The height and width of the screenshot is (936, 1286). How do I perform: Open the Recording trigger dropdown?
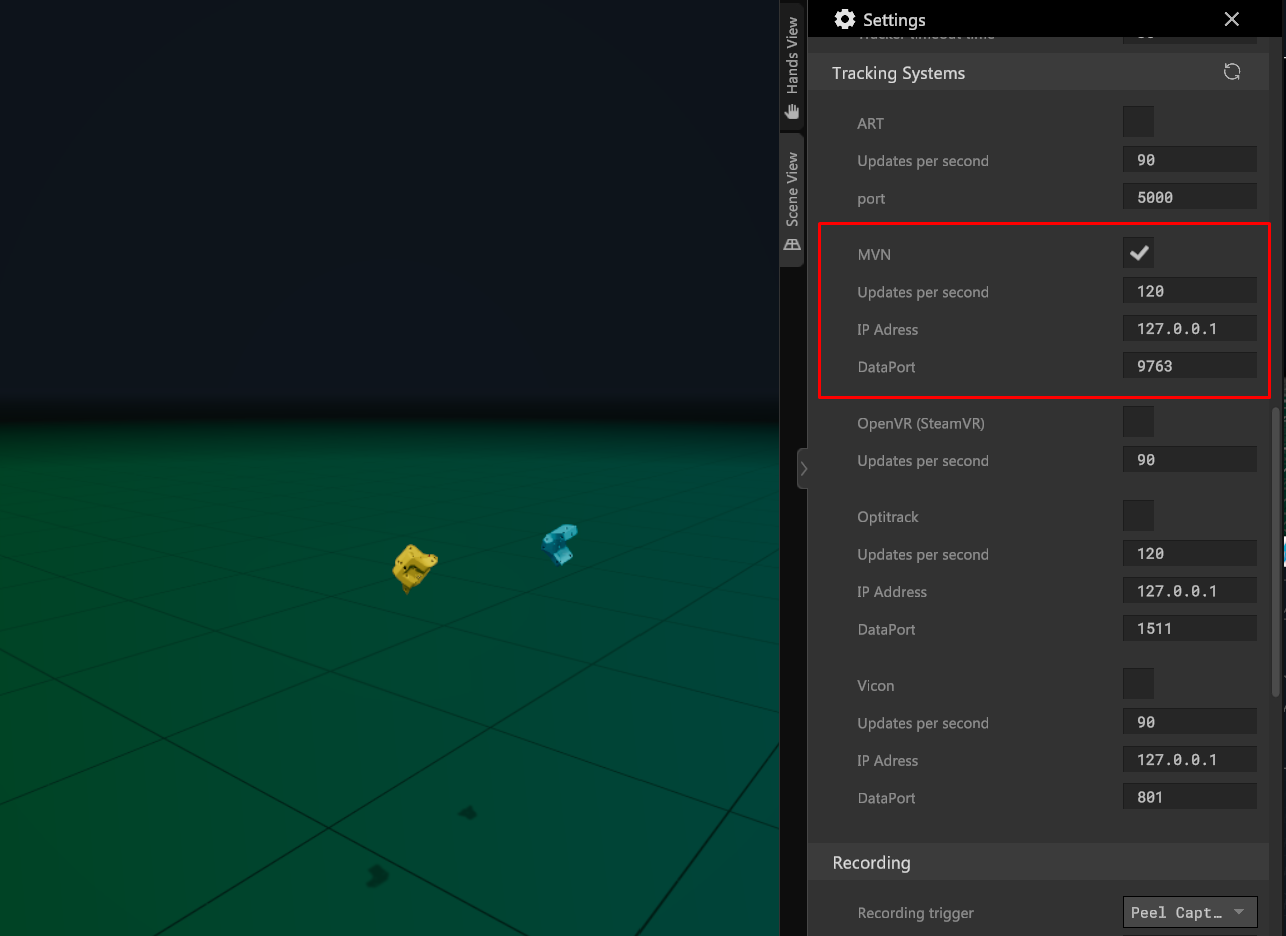[x=1190, y=912]
